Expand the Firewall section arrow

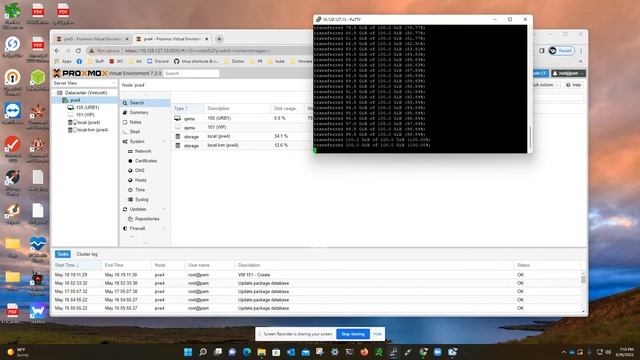(164, 229)
